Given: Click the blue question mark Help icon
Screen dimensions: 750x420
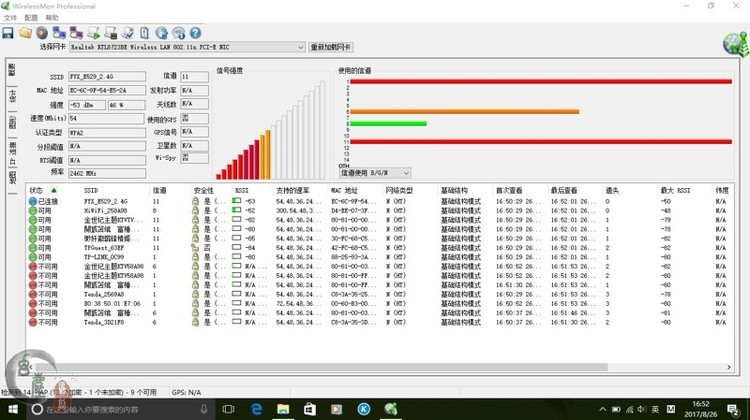Looking at the screenshot, I should (x=195, y=33).
